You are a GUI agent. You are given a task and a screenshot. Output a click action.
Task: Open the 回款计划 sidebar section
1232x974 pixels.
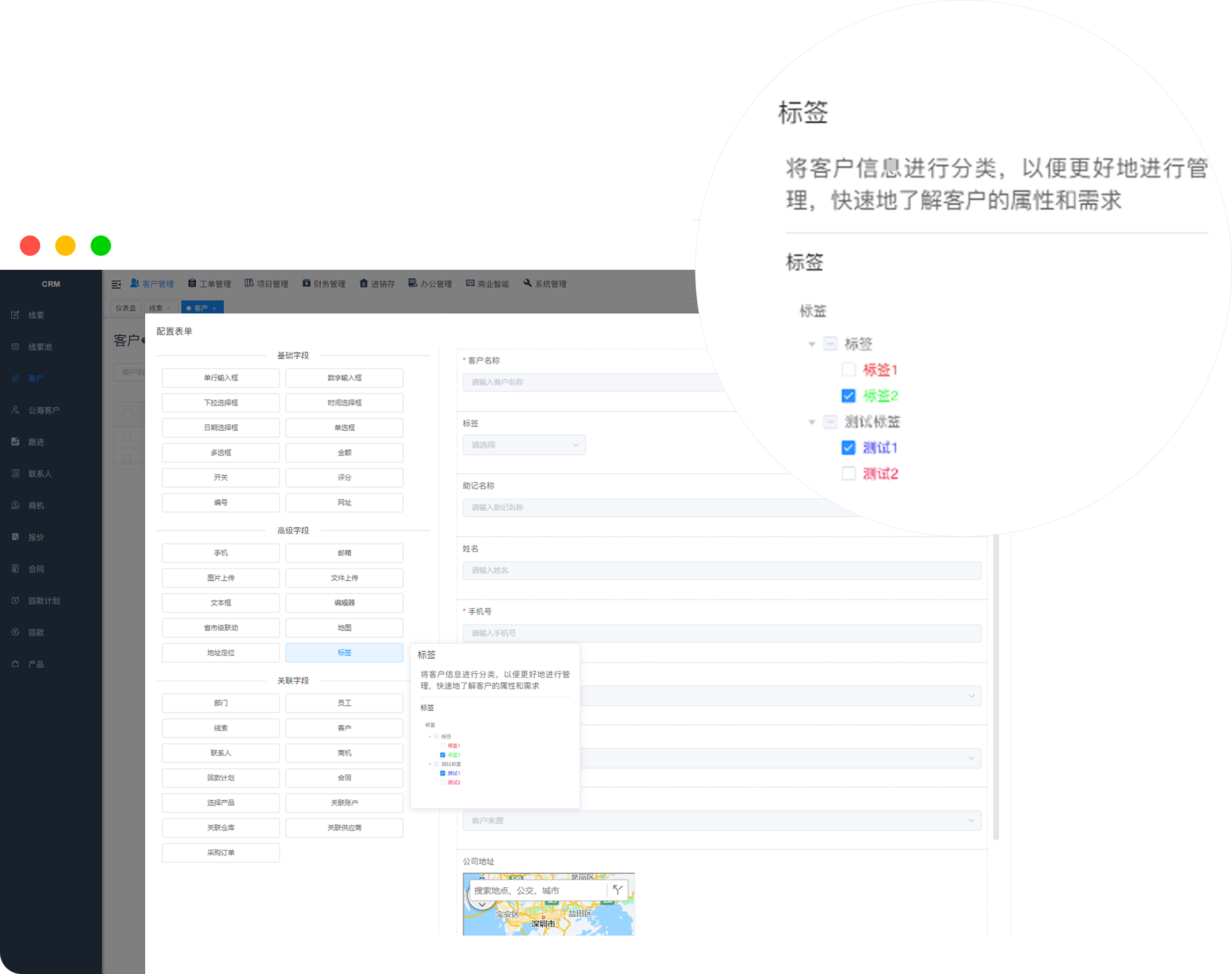(43, 600)
